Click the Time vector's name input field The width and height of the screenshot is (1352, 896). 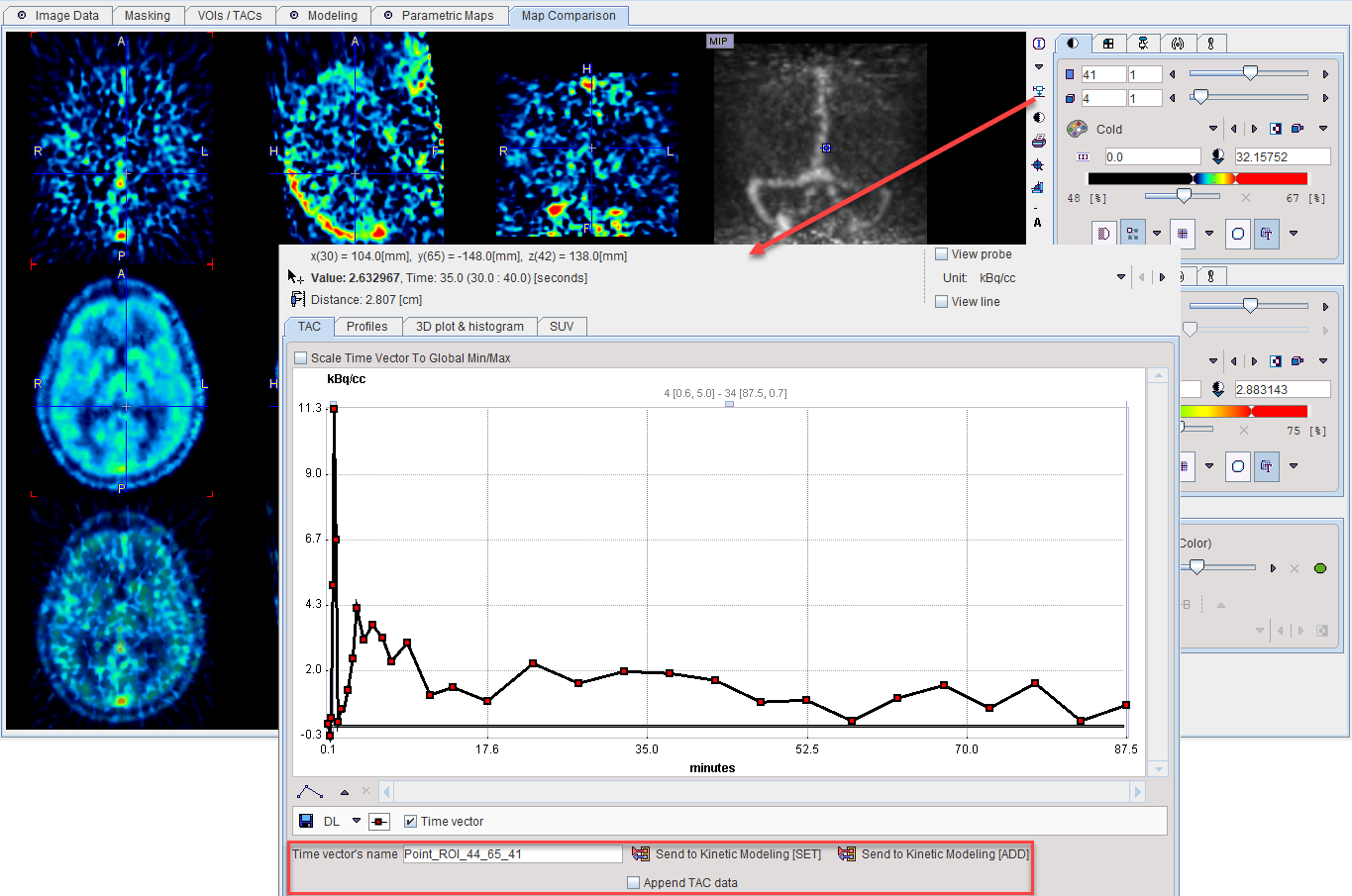pyautogui.click(x=513, y=854)
